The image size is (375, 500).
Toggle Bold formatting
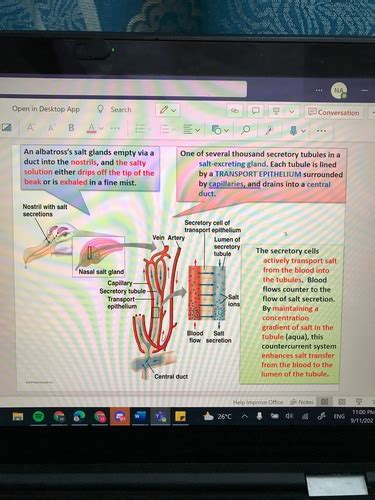coord(71,128)
